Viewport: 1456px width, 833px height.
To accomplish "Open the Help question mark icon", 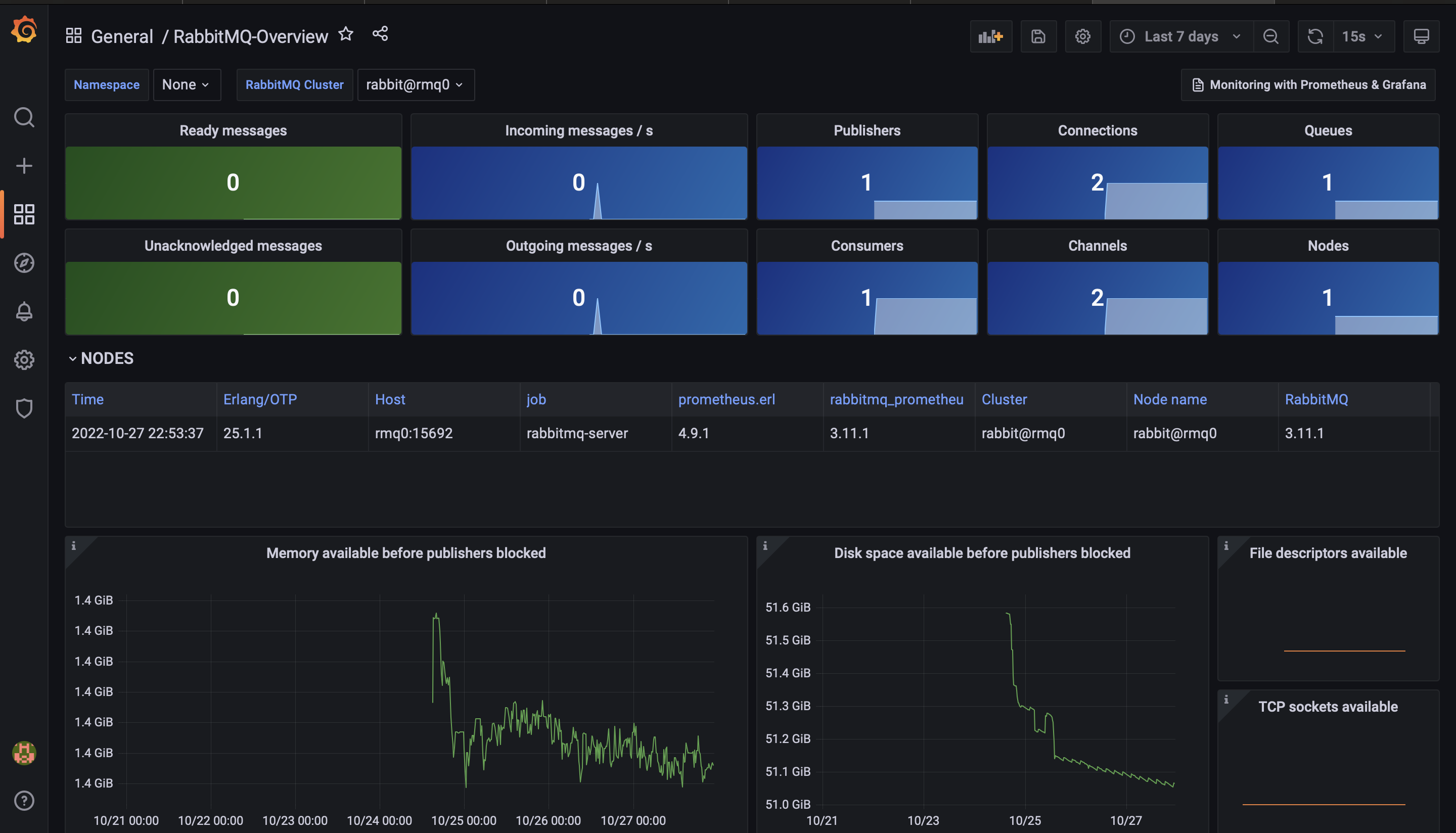I will click(24, 801).
